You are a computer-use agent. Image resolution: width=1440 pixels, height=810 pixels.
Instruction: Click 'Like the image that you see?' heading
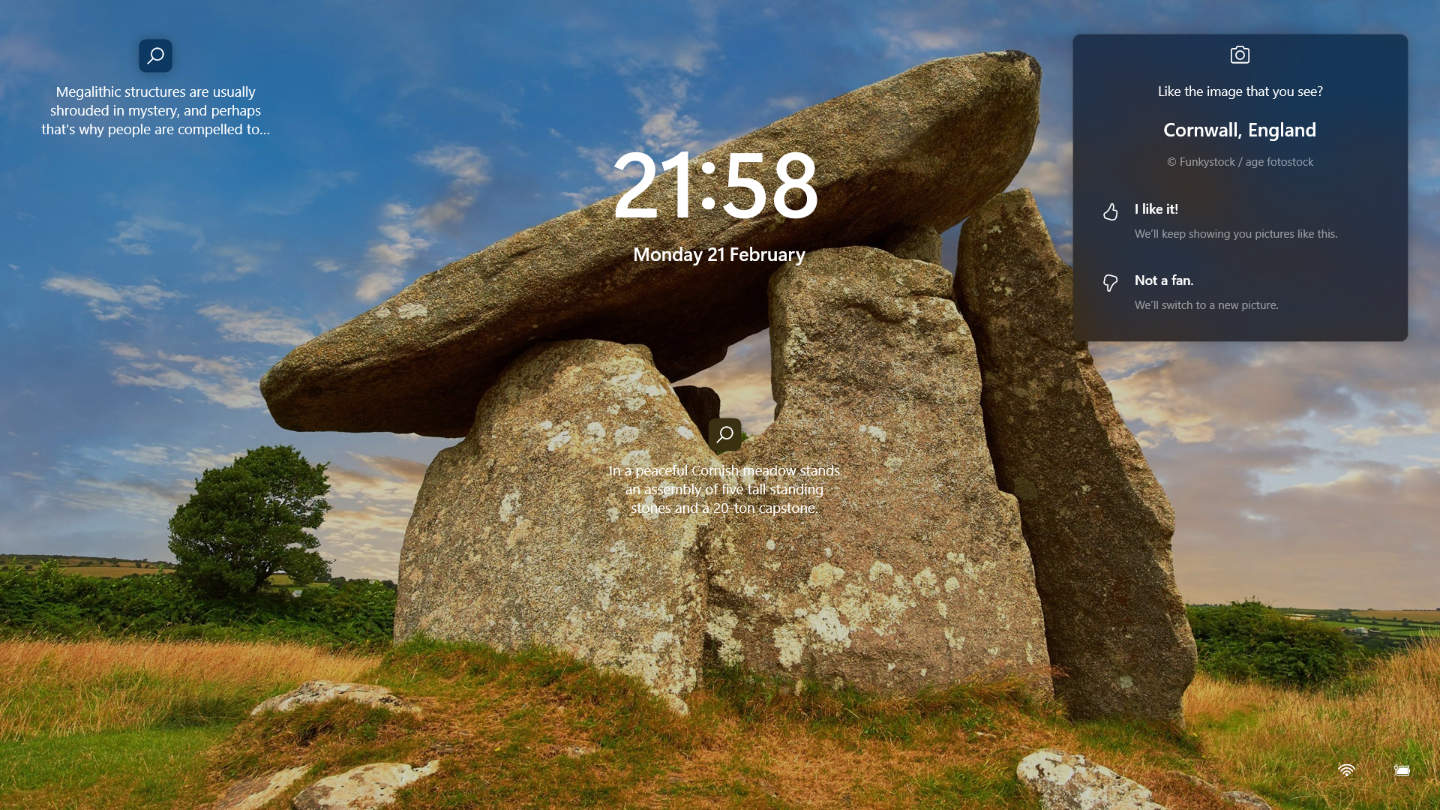(1239, 91)
